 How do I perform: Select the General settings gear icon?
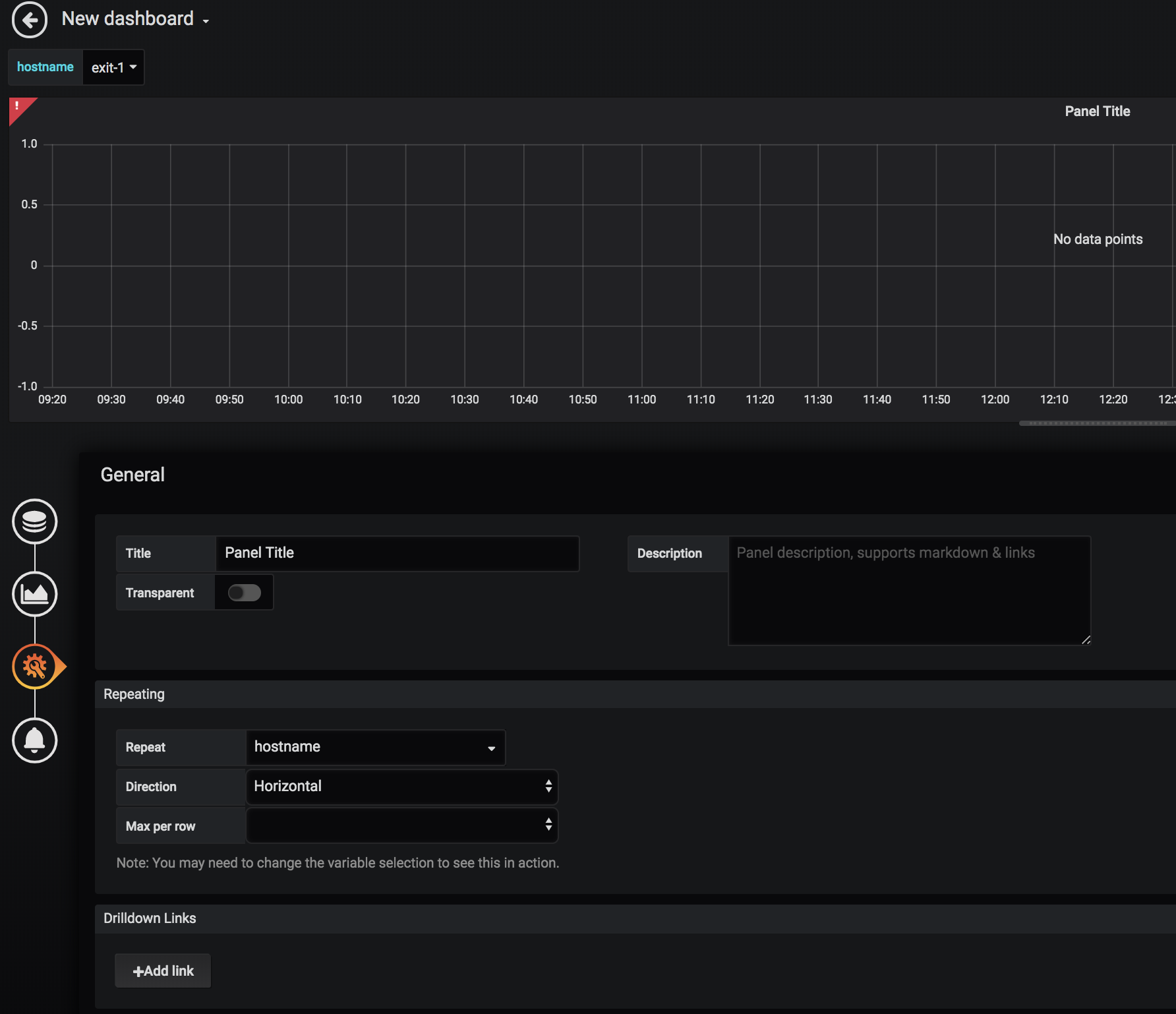pos(35,667)
